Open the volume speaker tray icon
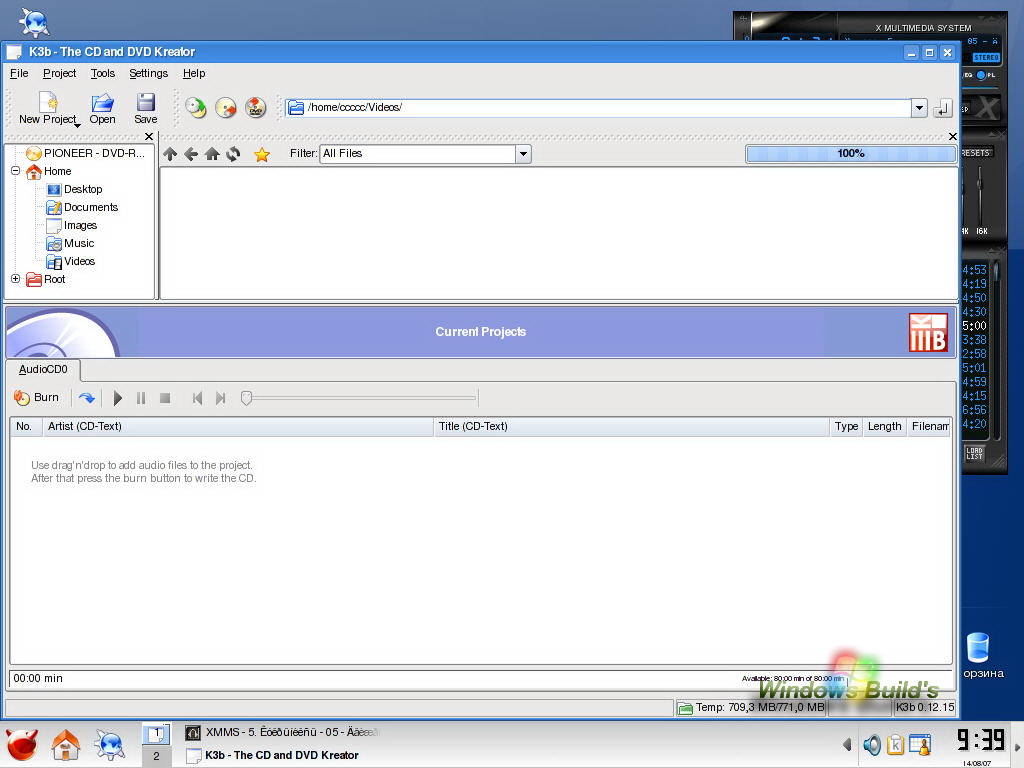The width and height of the screenshot is (1024, 768). click(x=872, y=744)
